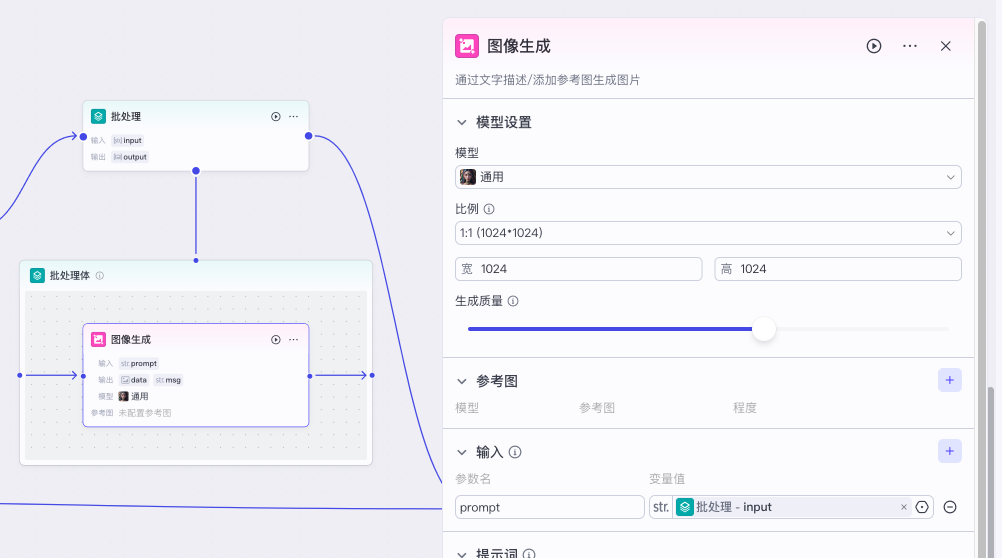The height and width of the screenshot is (558, 1002).
Task: Collapse the 模型设置 section
Action: tap(462, 122)
